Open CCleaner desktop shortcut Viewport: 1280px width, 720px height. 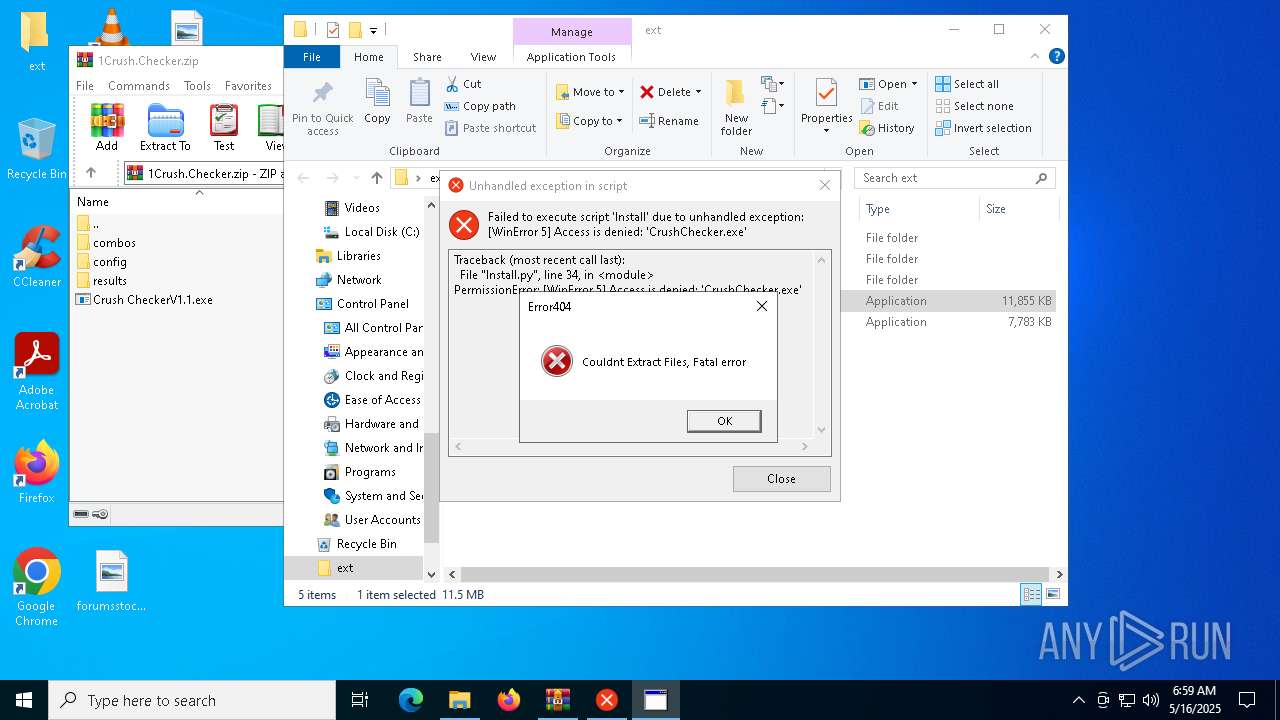pyautogui.click(x=37, y=257)
